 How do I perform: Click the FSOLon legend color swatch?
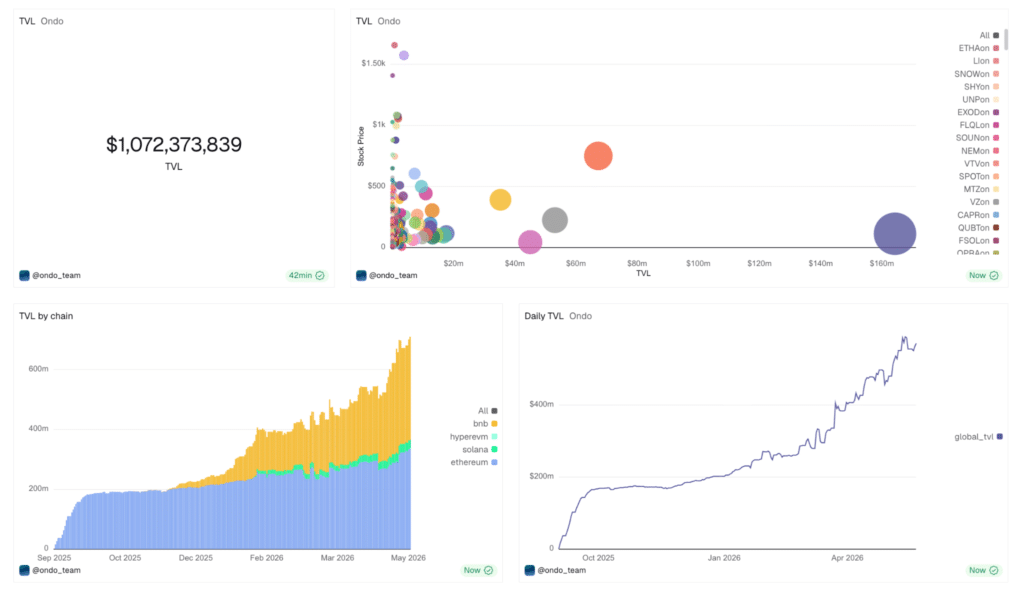point(996,240)
